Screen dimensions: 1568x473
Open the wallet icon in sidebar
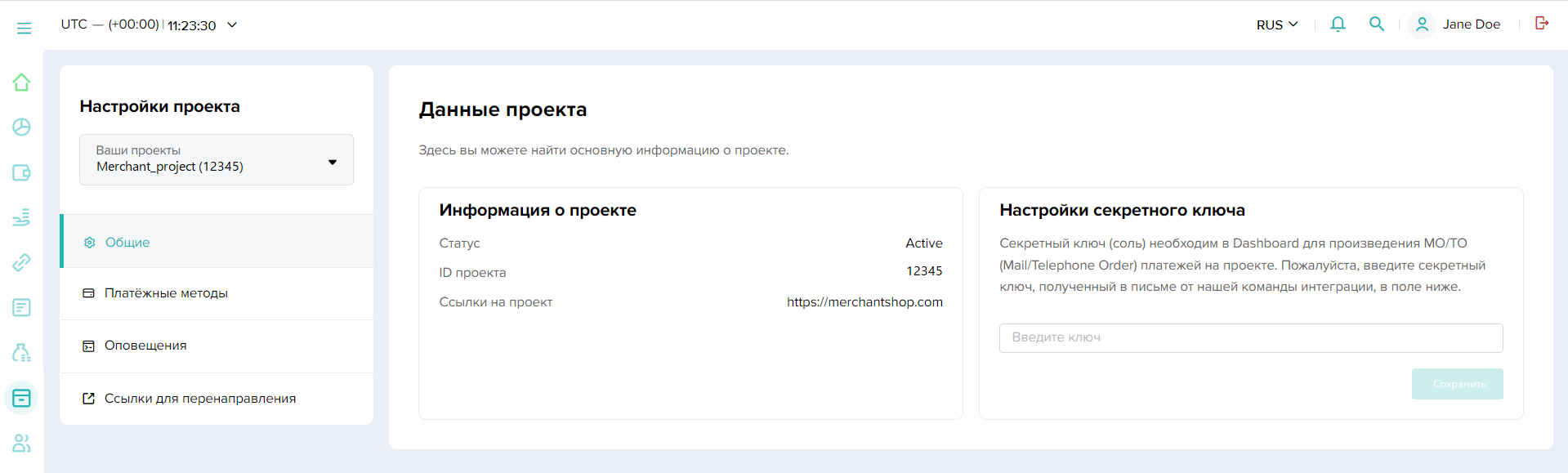point(21,172)
